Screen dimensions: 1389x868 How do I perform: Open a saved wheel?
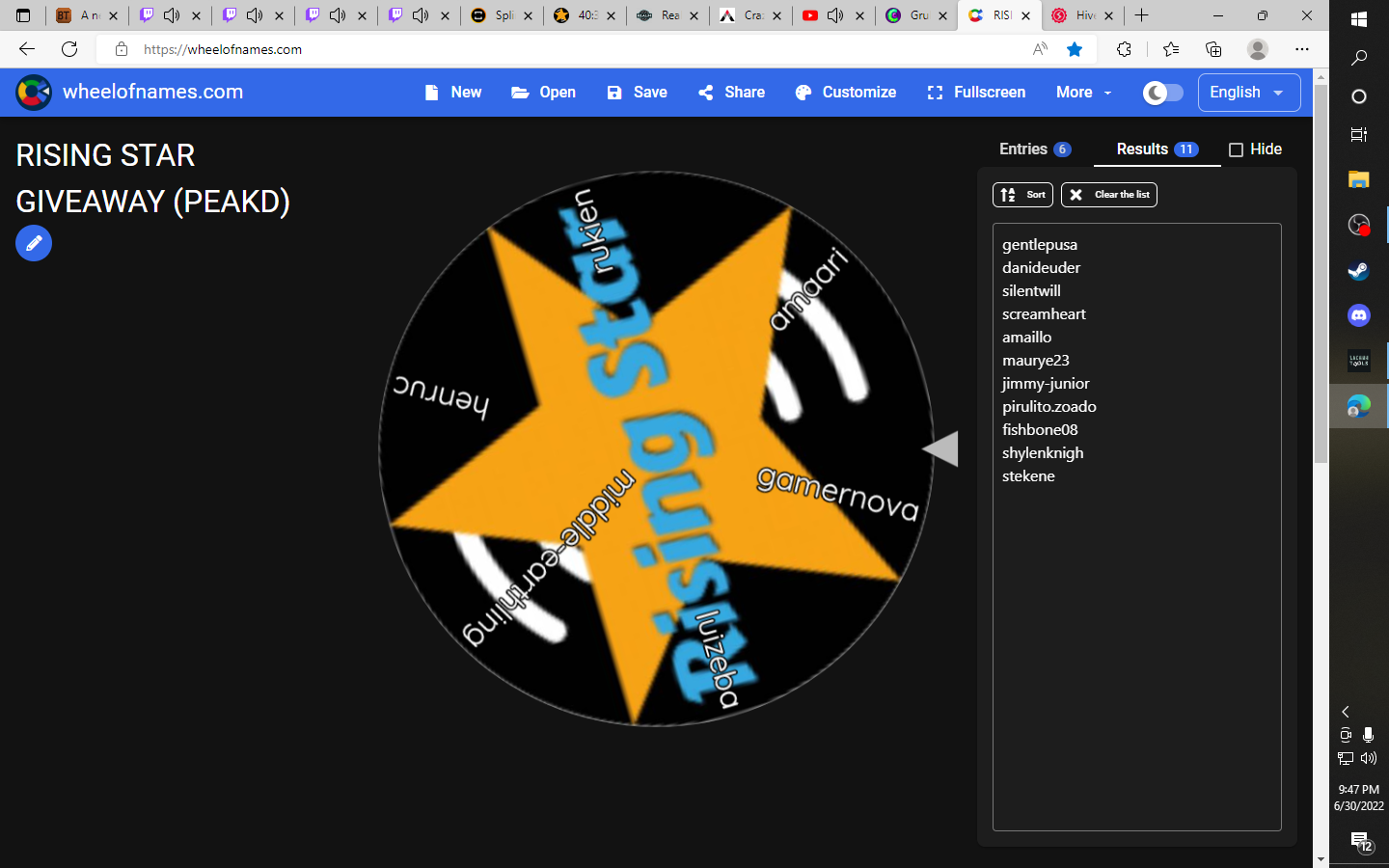[x=543, y=93]
